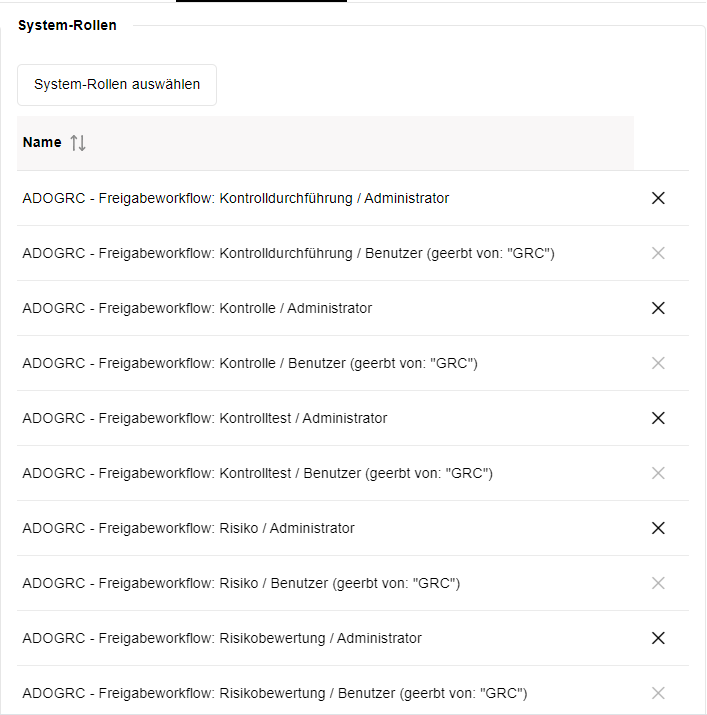Click the System-Rollen auswählen button
The image size is (707, 715).
(x=117, y=85)
